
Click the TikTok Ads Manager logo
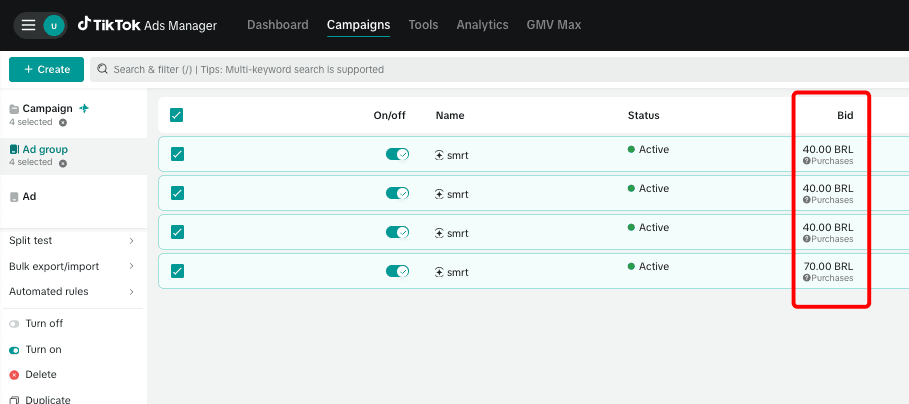tap(147, 25)
